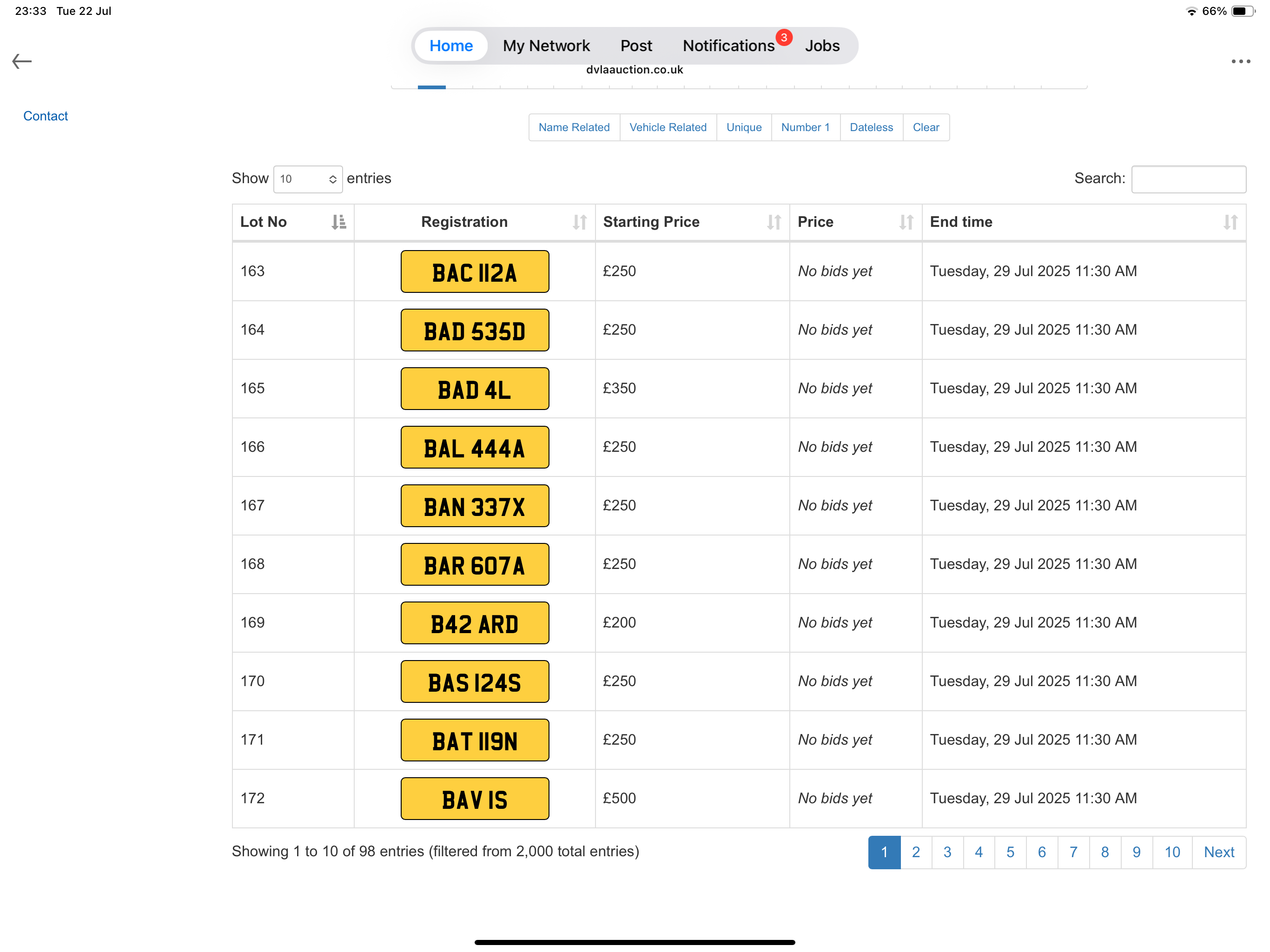
Task: Sort by Lot No column icon
Action: click(x=339, y=222)
